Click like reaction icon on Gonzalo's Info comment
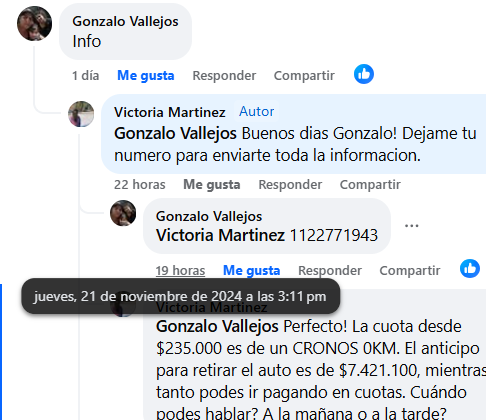Image resolution: width=486 pixels, height=420 pixels. click(x=364, y=74)
